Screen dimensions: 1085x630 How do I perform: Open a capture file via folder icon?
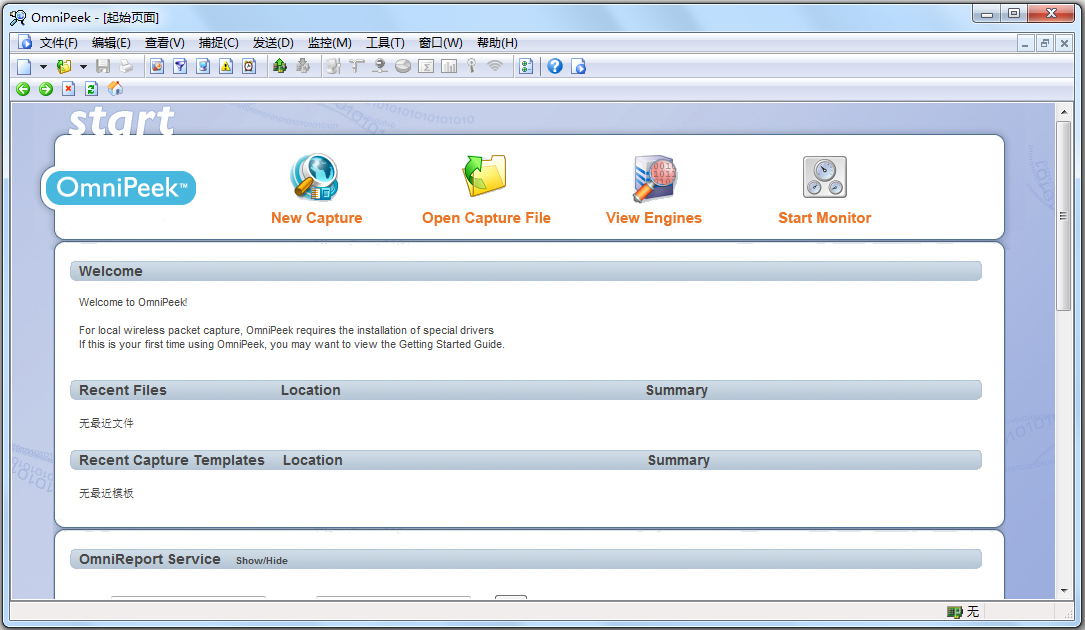point(485,178)
